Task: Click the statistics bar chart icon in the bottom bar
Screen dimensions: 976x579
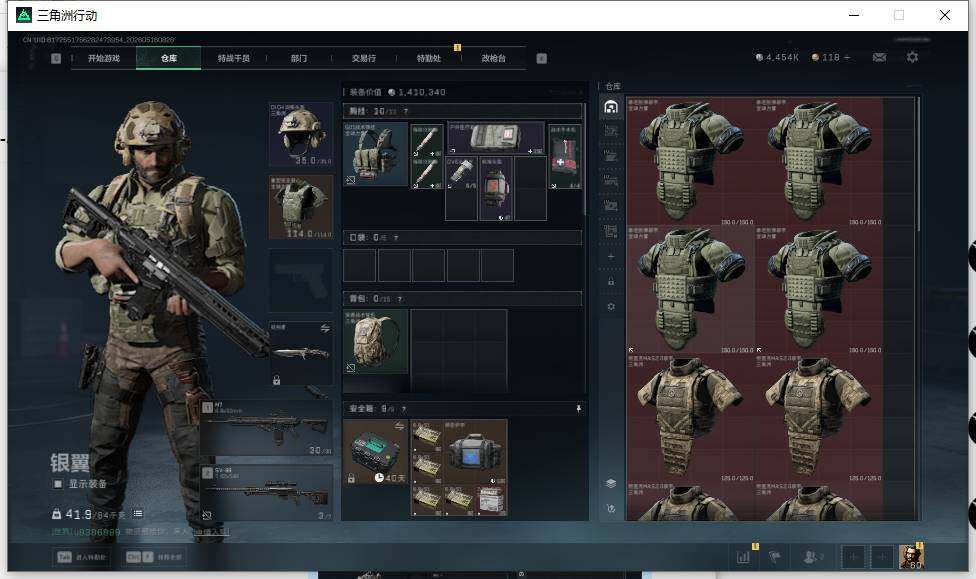Action: coord(743,557)
